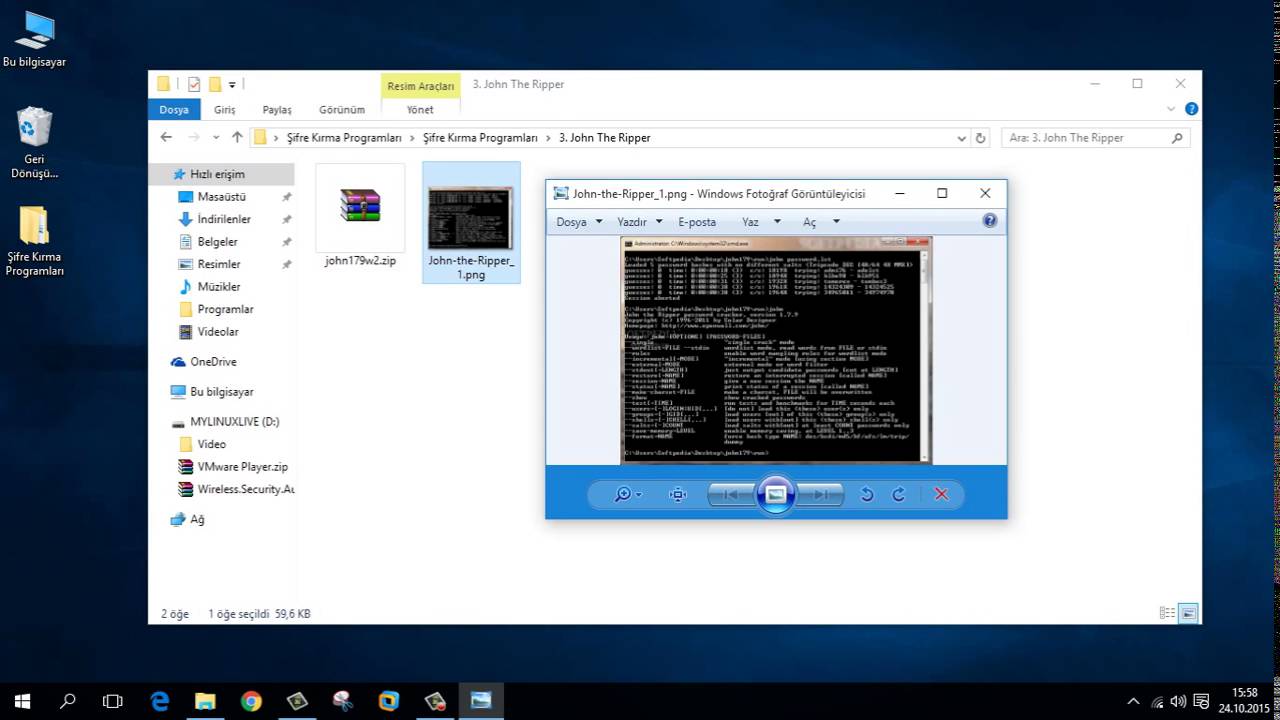This screenshot has width=1280, height=720.
Task: Open Windows Start menu
Action: coord(22,702)
